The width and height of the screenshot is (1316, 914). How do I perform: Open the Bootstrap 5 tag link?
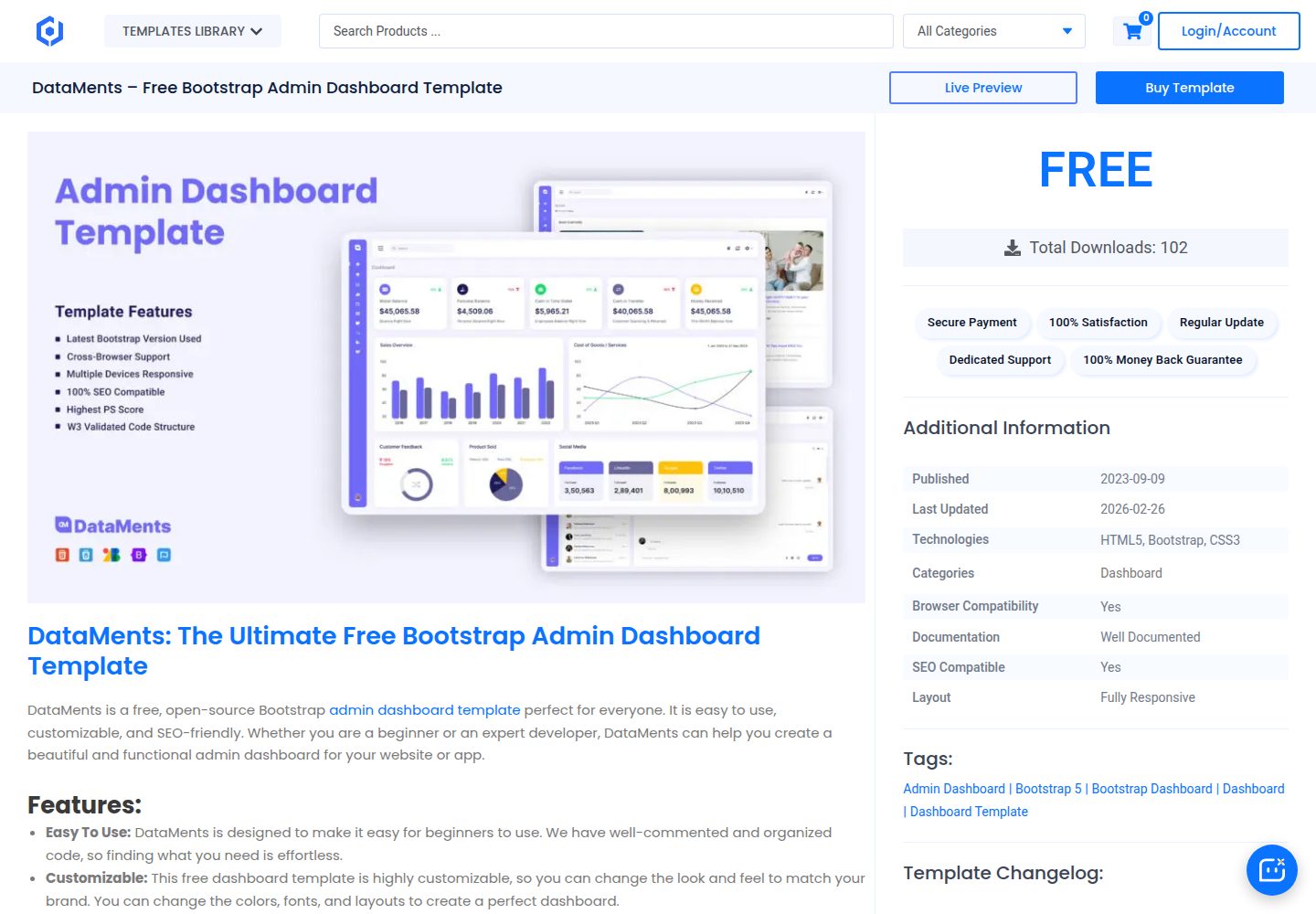(1048, 789)
